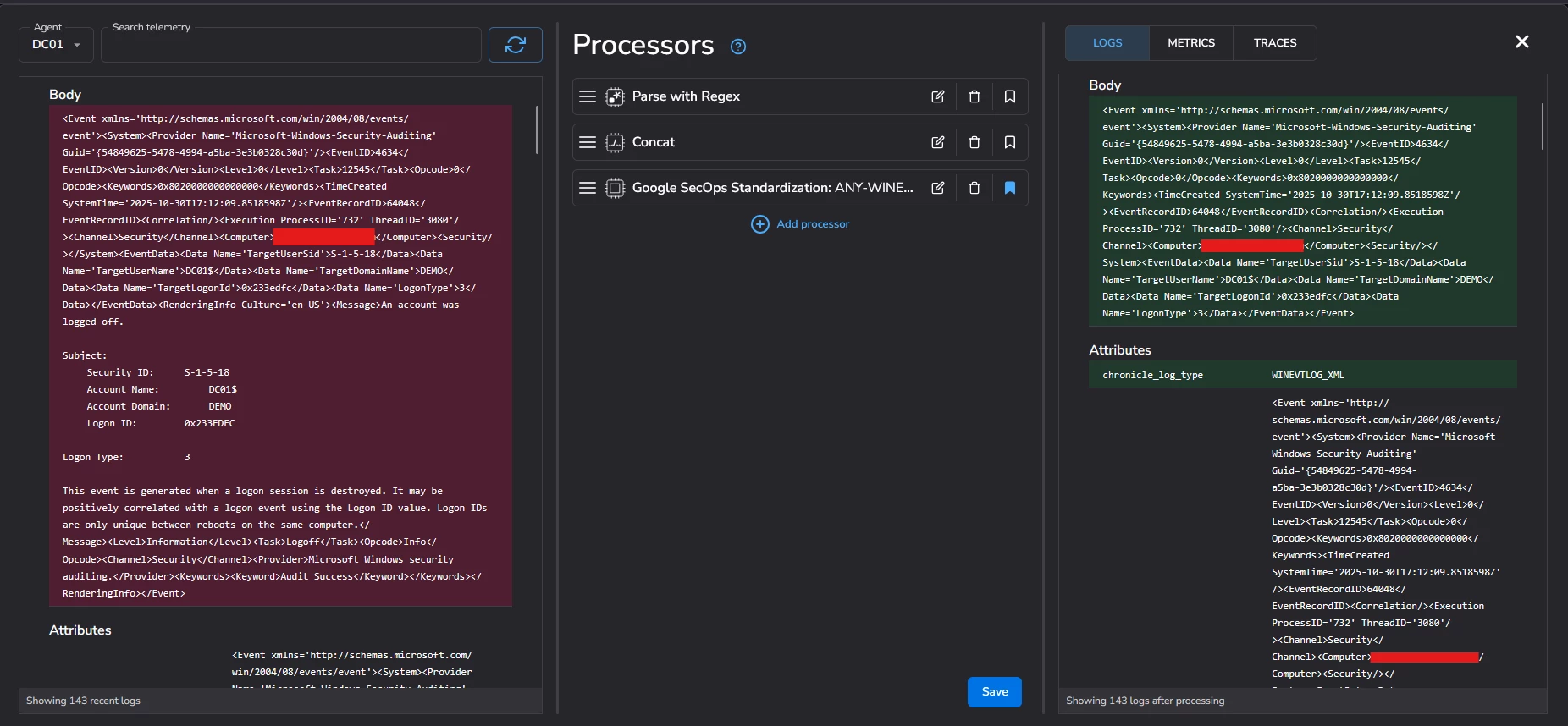The width and height of the screenshot is (1568, 726).
Task: Select the Parse with Regex processor label
Action: (686, 96)
